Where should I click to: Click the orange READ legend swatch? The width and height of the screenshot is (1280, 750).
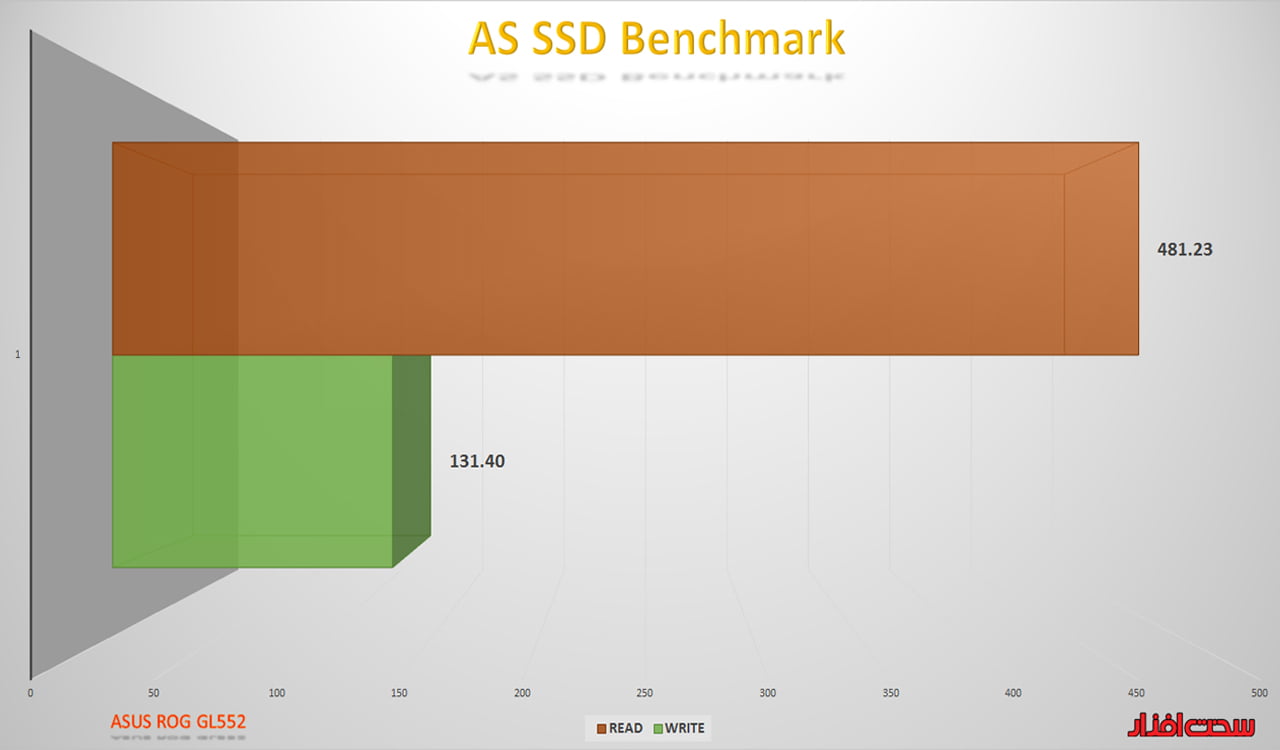point(602,728)
